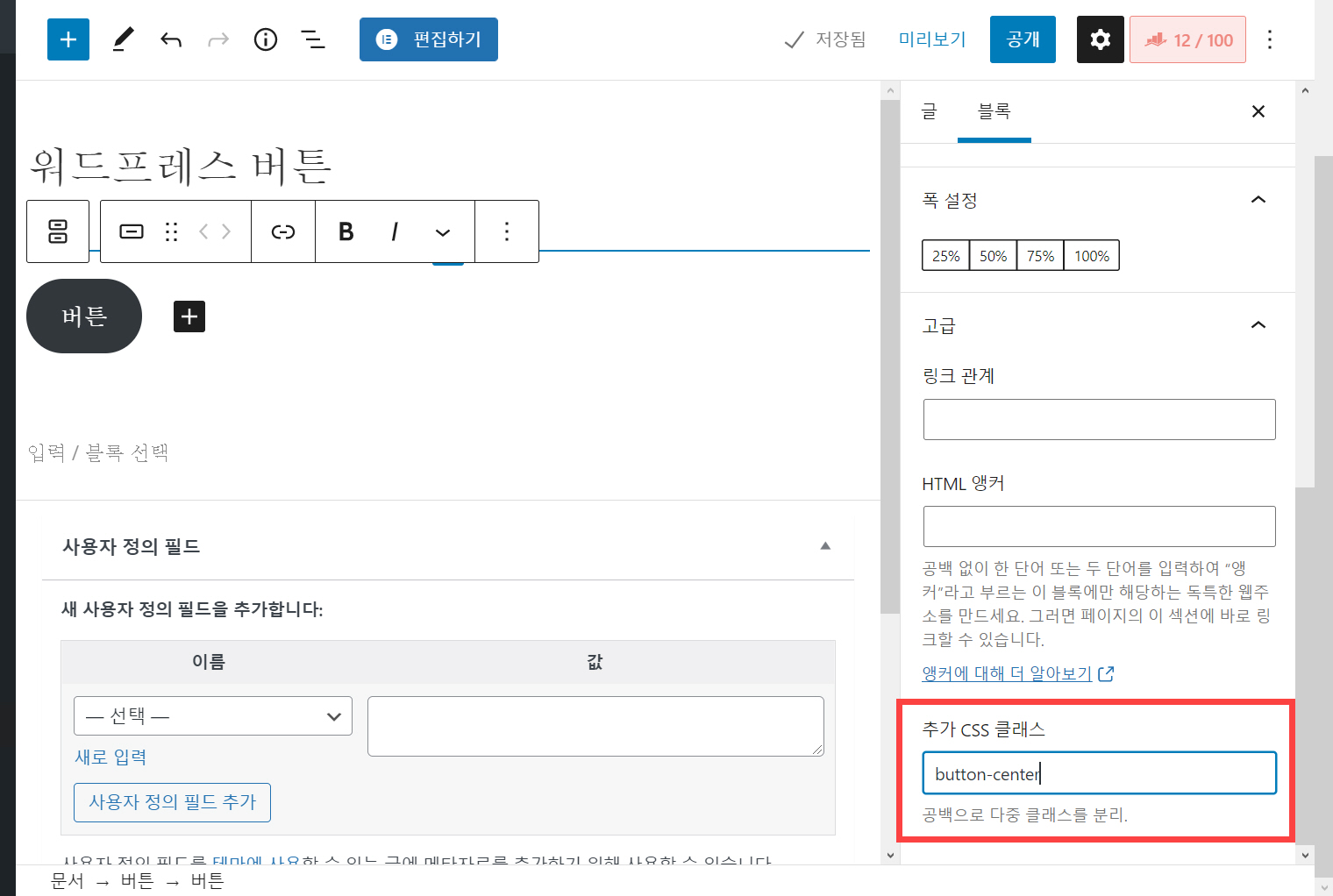
Task: Open the editor settings gear
Action: [1100, 39]
